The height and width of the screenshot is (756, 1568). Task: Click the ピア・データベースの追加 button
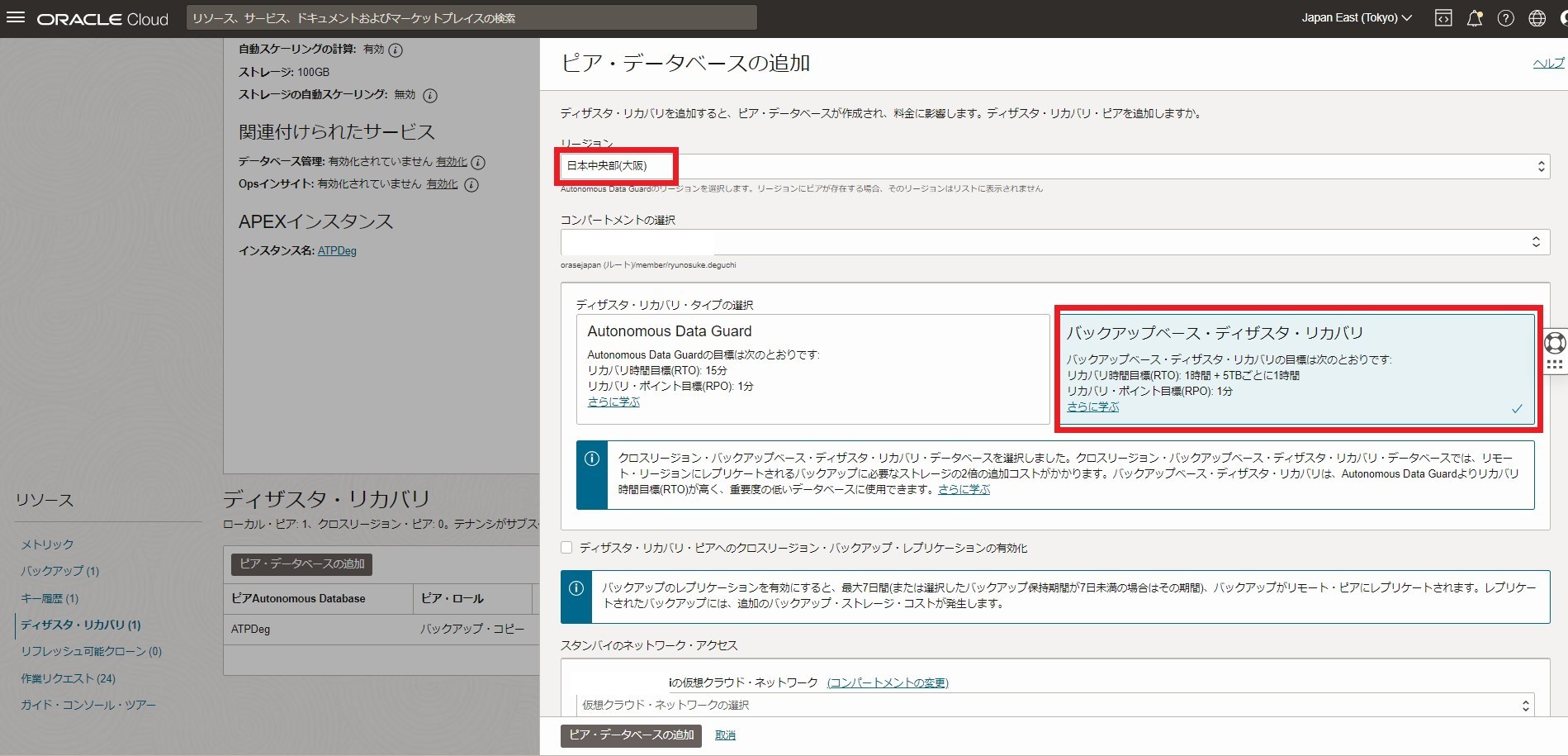(630, 735)
